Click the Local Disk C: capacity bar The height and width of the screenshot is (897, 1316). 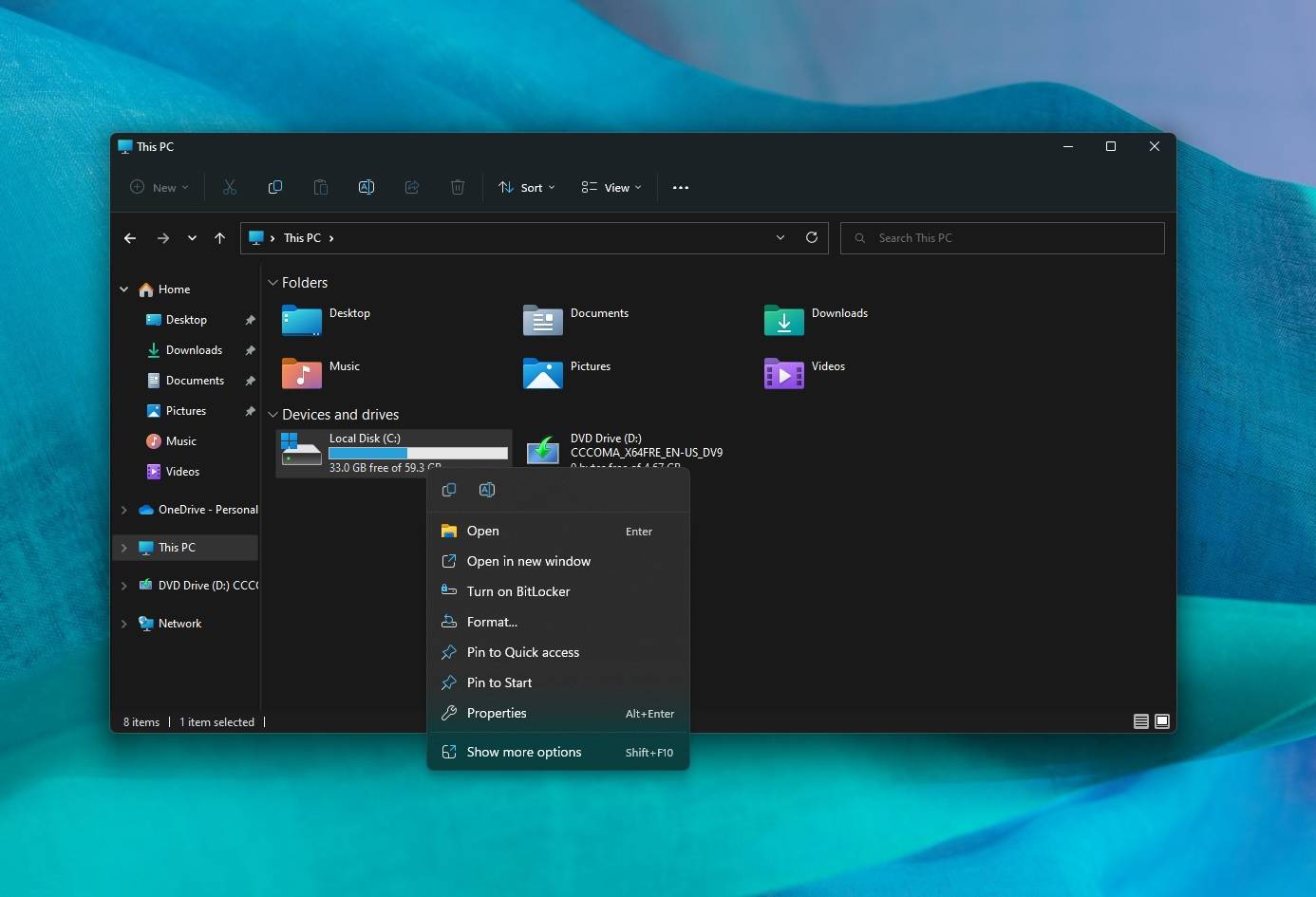pyautogui.click(x=418, y=454)
